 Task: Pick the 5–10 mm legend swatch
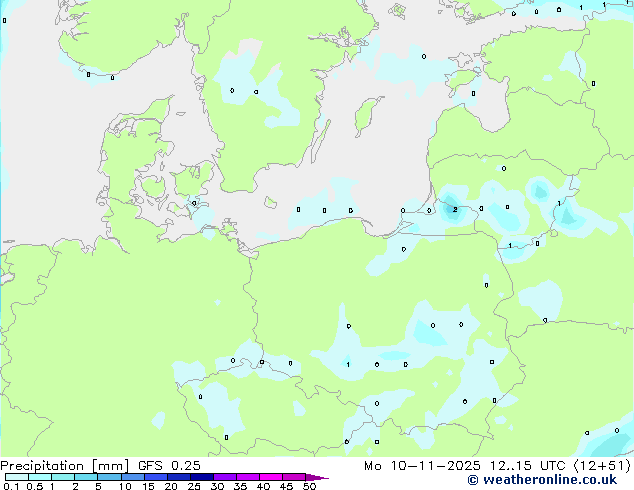pos(109,477)
